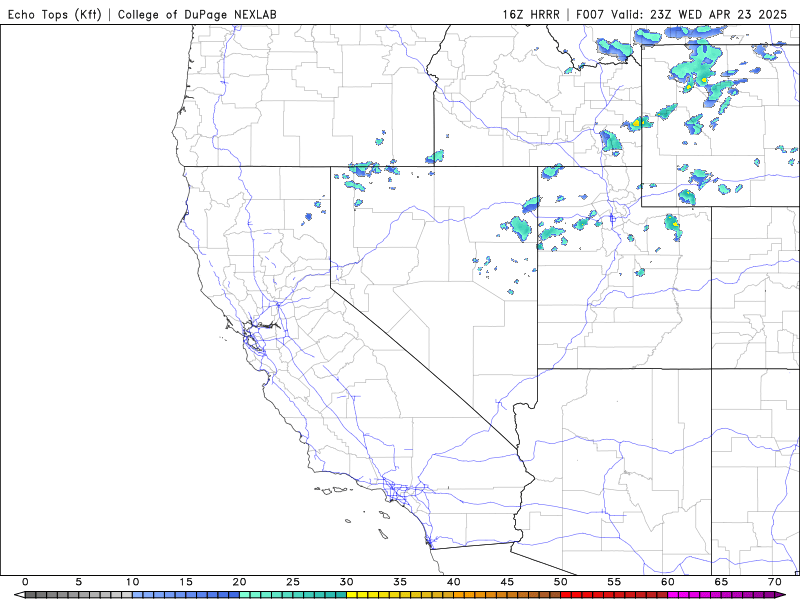800x600 pixels.
Task: Click the teal segment of the color bar
Action: (293, 595)
